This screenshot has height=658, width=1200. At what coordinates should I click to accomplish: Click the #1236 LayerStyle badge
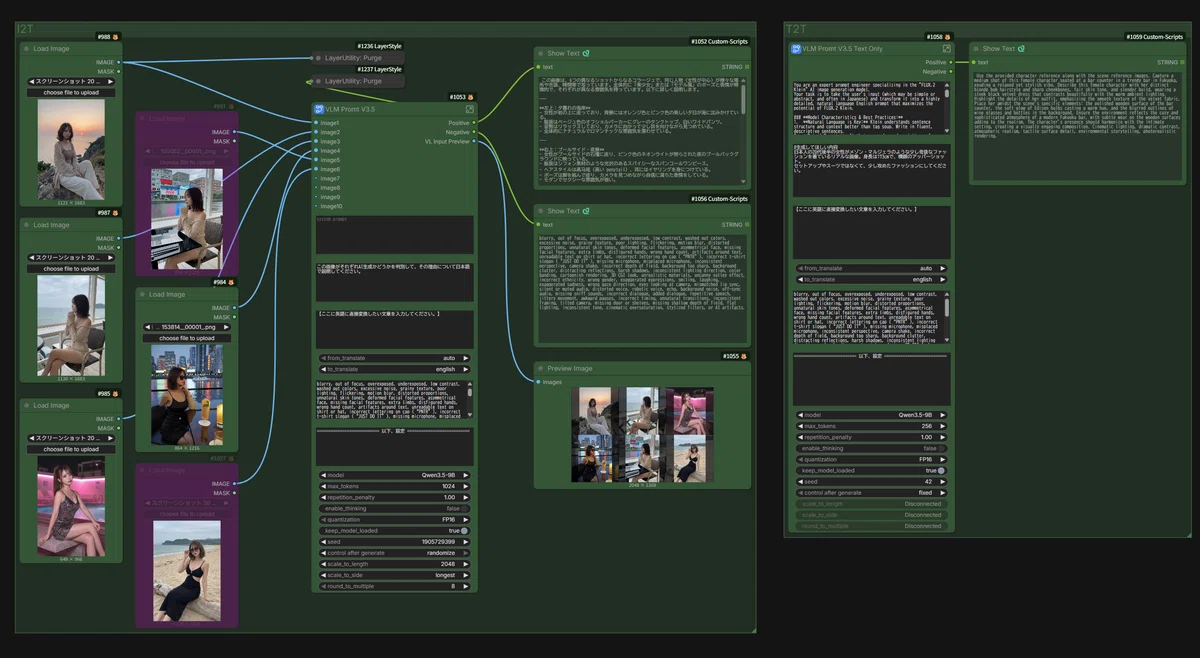tap(380, 46)
